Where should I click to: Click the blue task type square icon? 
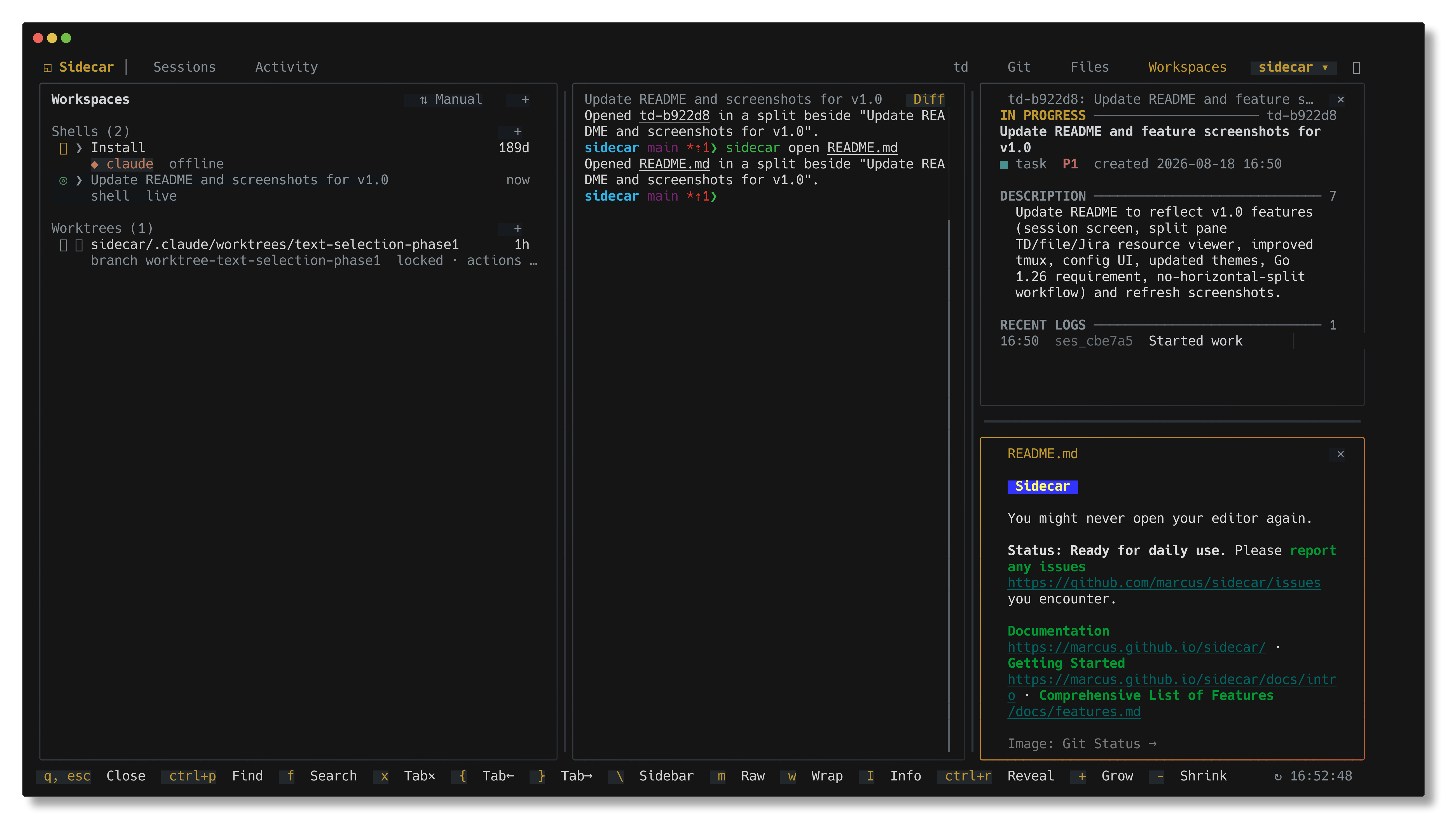click(1004, 165)
